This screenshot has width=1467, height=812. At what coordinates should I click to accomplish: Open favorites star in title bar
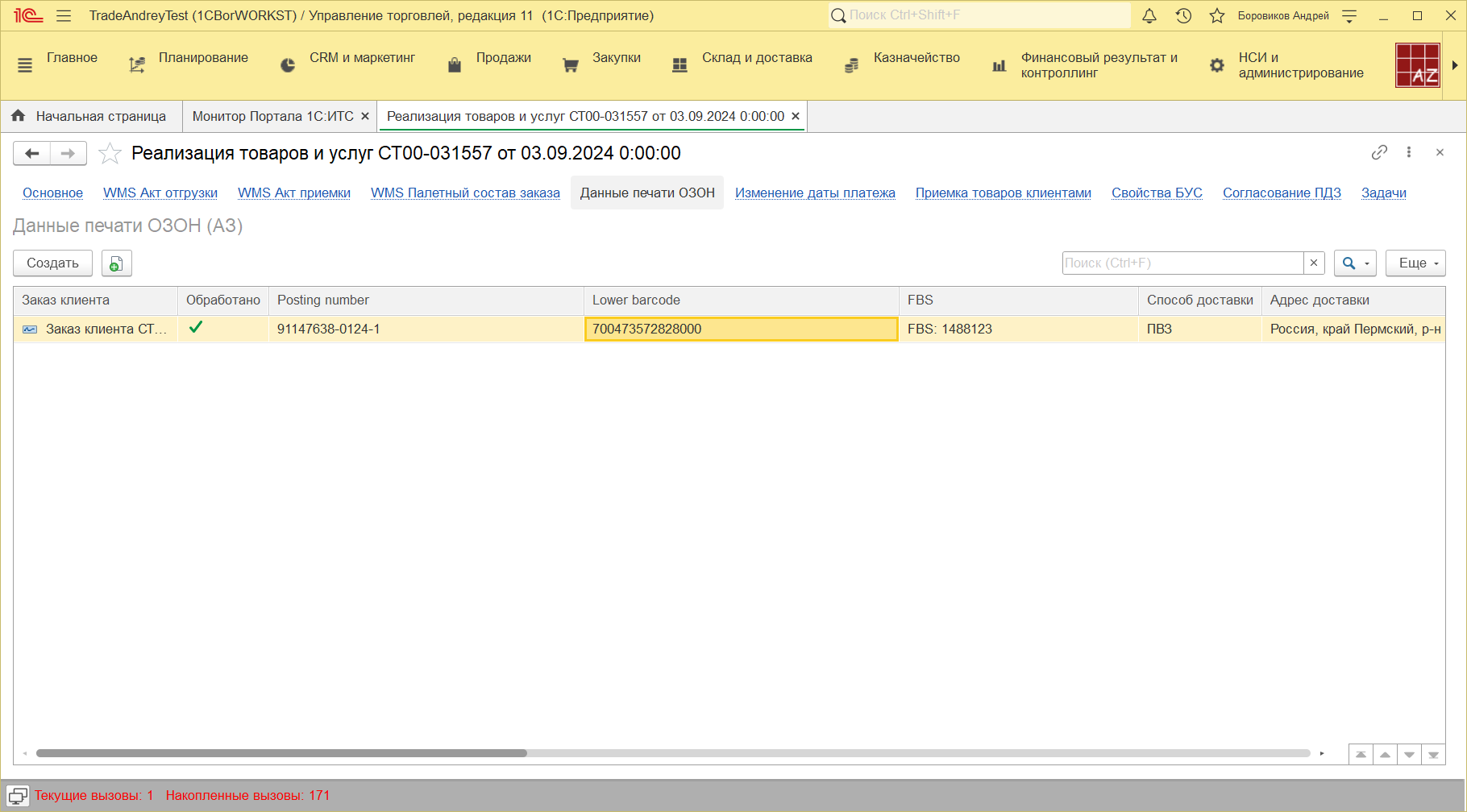[1217, 16]
